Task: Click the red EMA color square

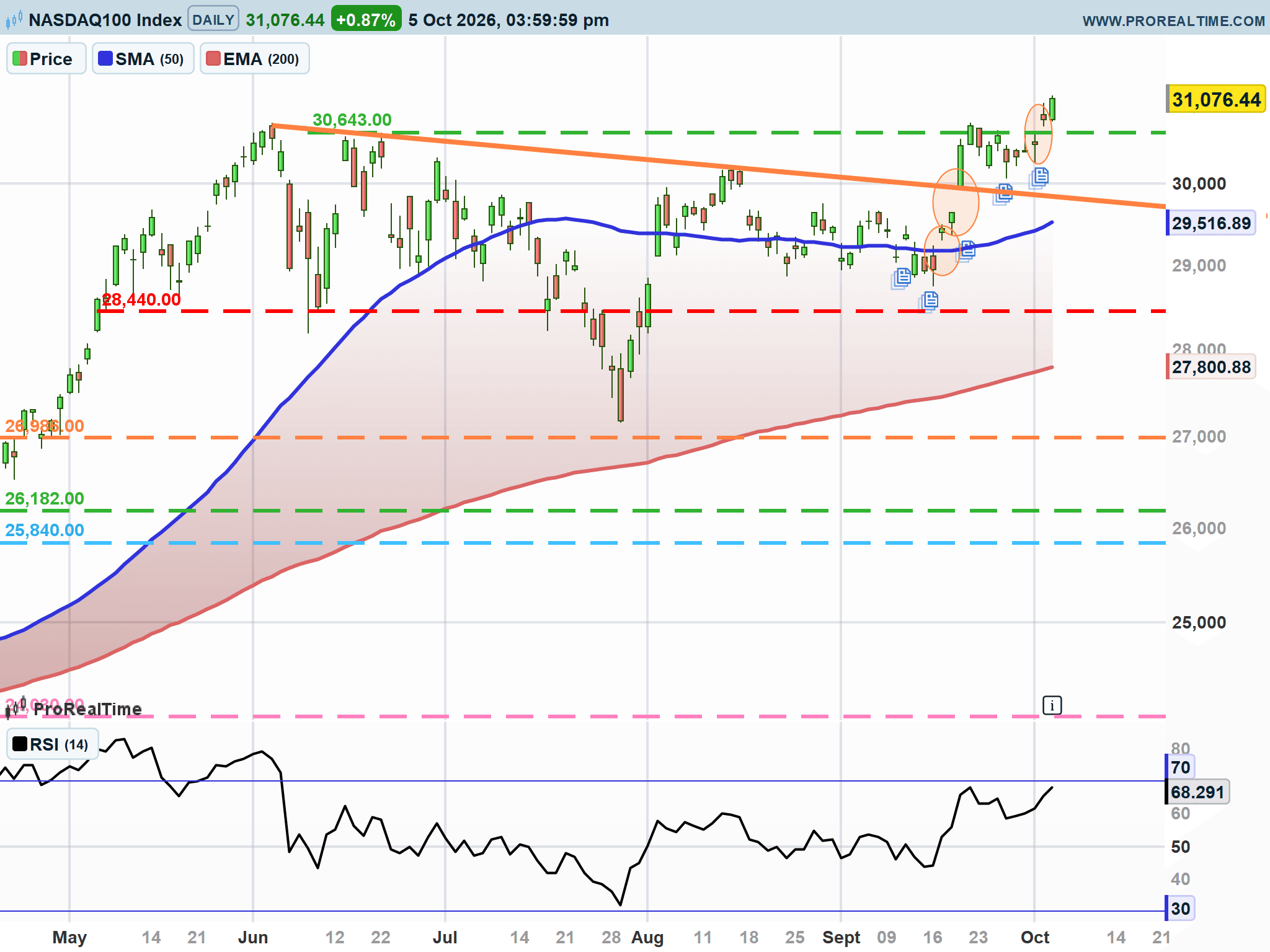Action: [x=213, y=59]
